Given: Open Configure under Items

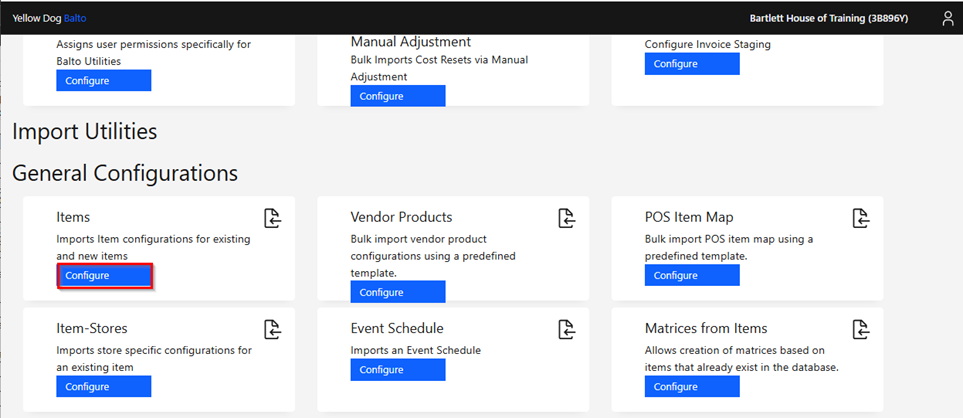Looking at the screenshot, I should click(104, 276).
